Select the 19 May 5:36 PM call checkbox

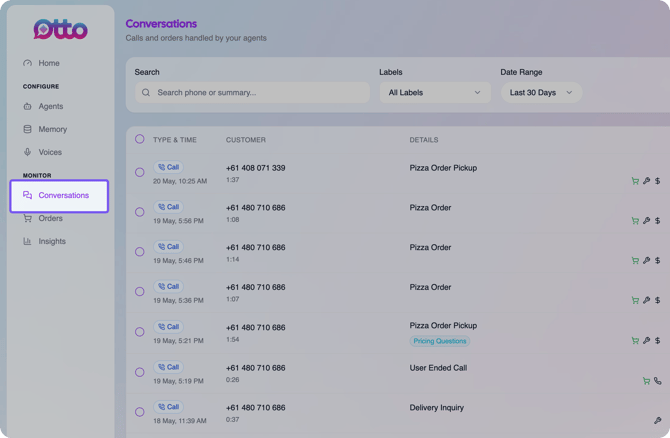tap(140, 291)
